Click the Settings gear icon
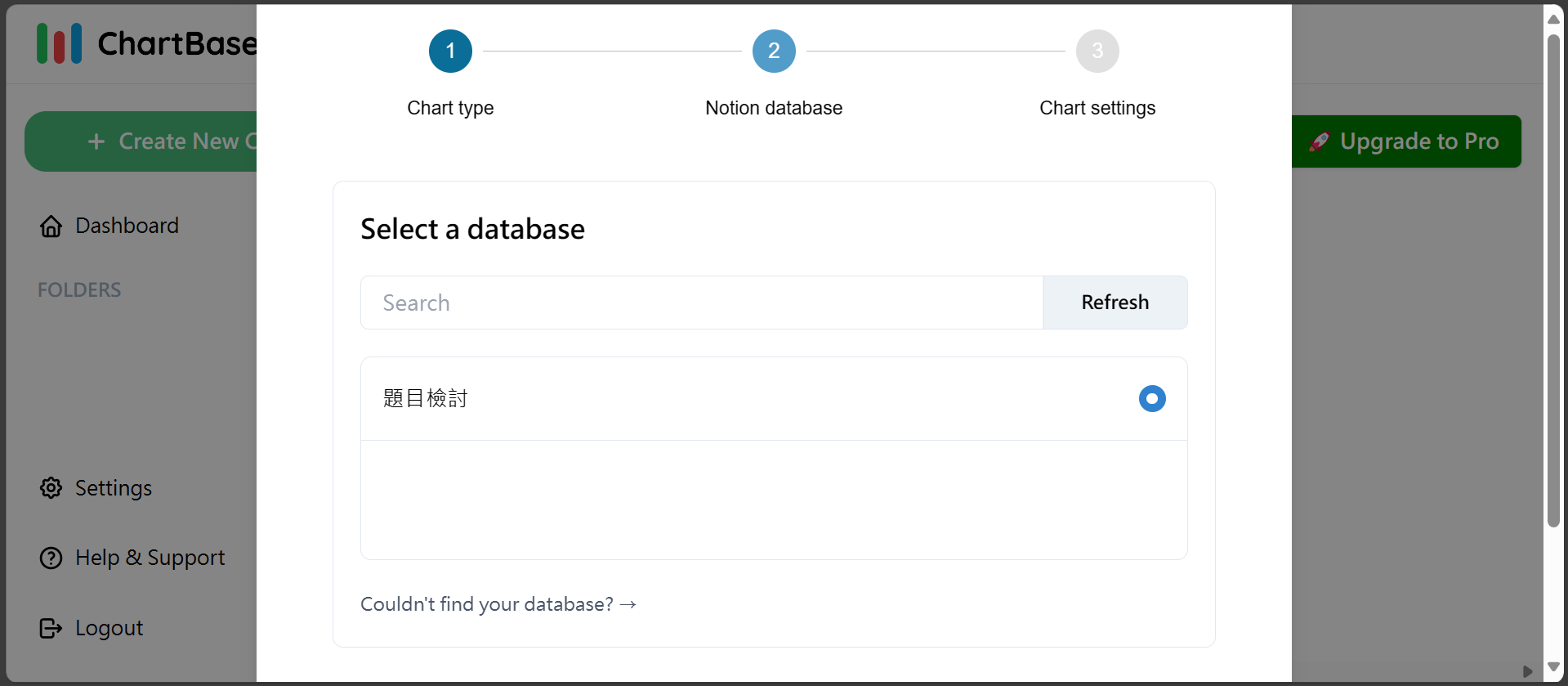The height and width of the screenshot is (686, 1568). pyautogui.click(x=51, y=488)
